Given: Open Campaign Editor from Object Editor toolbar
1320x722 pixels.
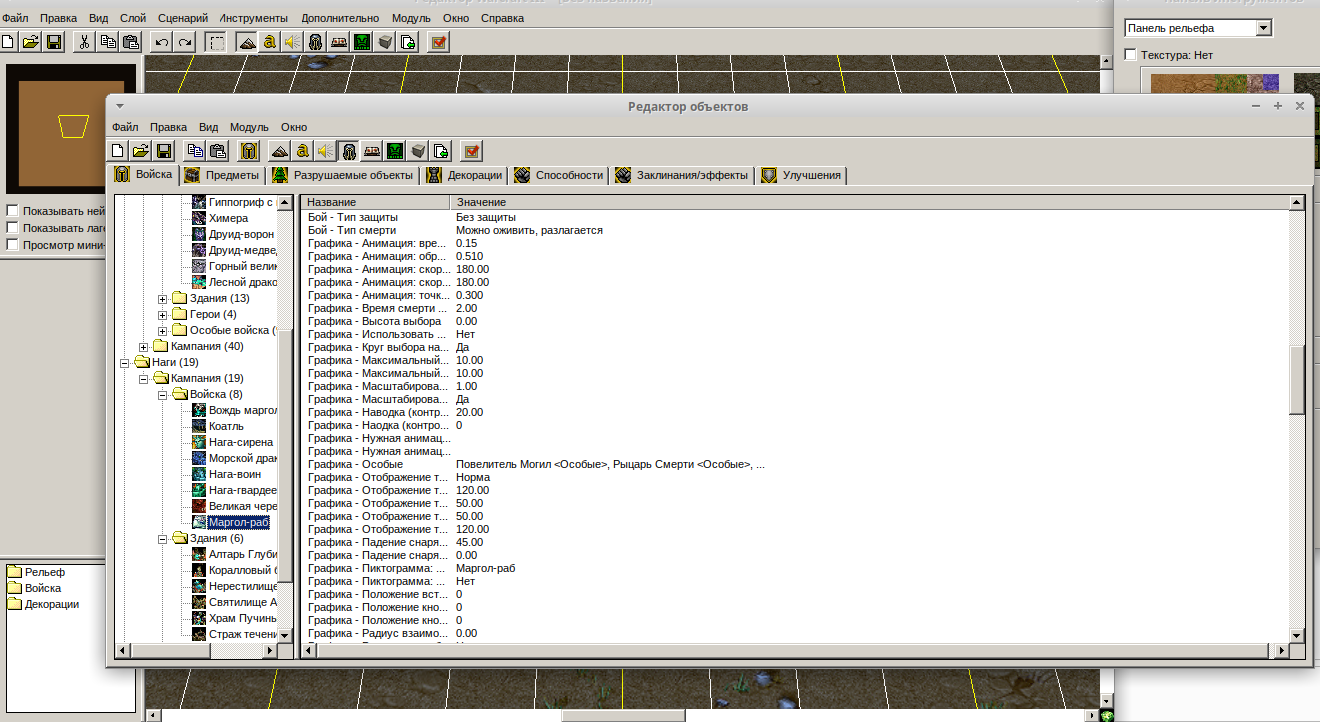Looking at the screenshot, I should click(x=372, y=151).
